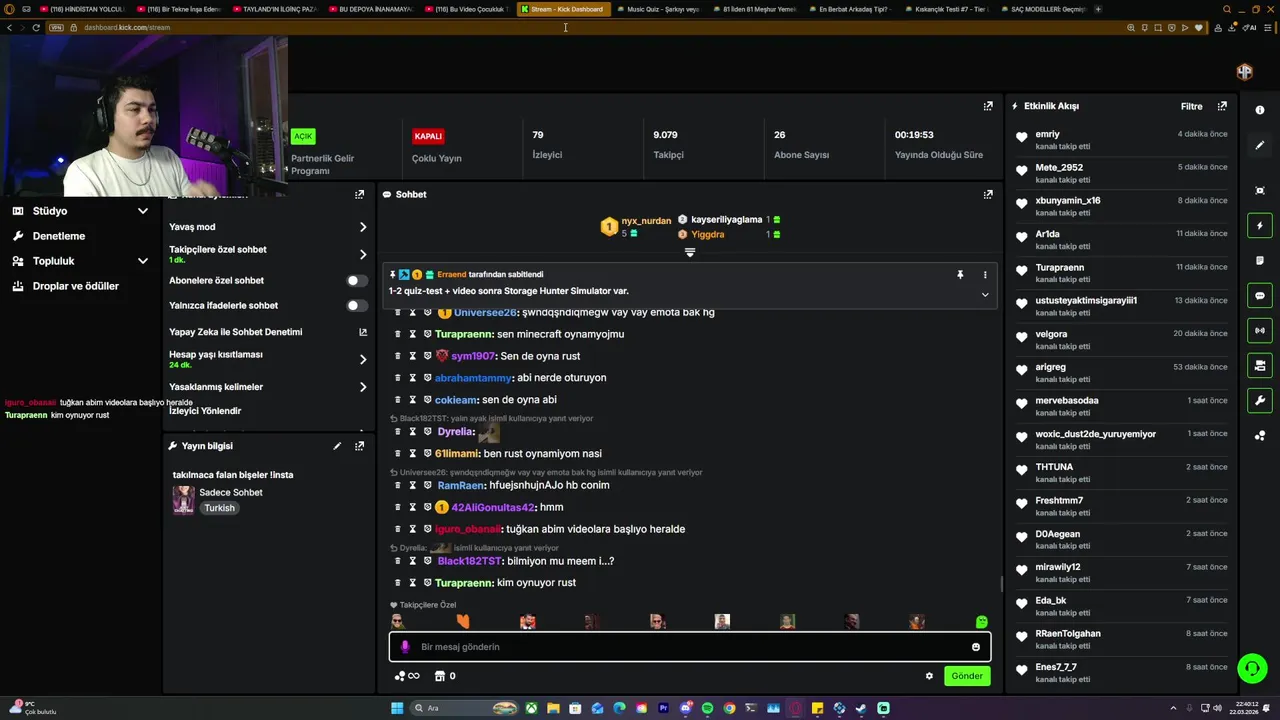Toggle the broadcast signal sidebar icon
The height and width of the screenshot is (720, 1280).
tap(1260, 330)
